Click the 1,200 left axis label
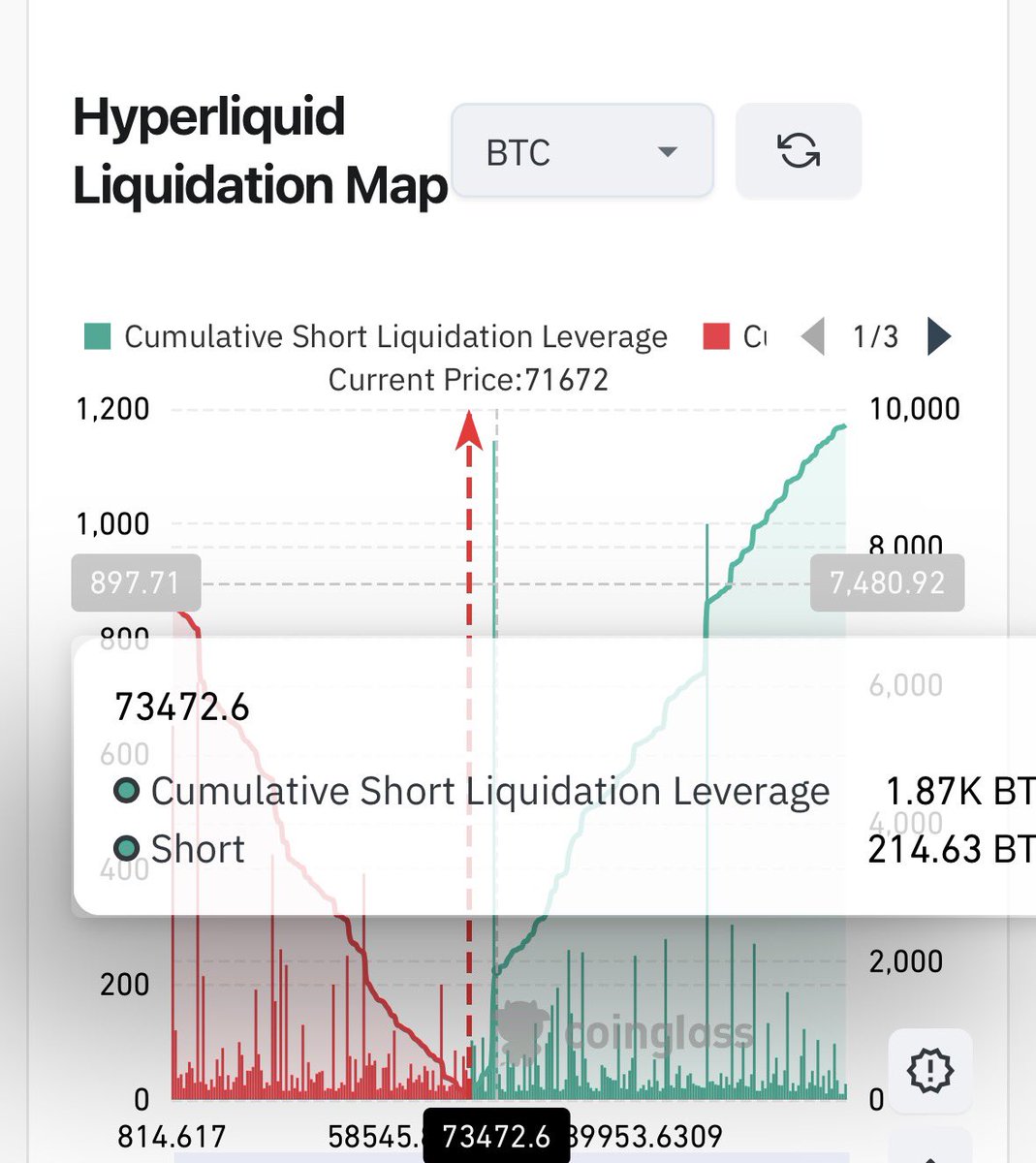 point(112,409)
